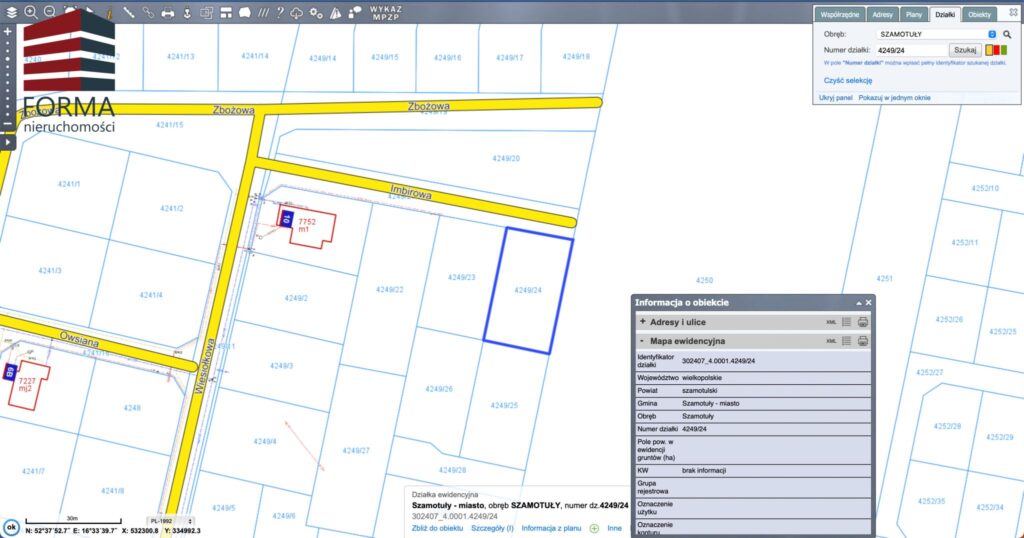Image resolution: width=1024 pixels, height=538 pixels.
Task: Click the print map toolbar icon
Action: pos(167,13)
